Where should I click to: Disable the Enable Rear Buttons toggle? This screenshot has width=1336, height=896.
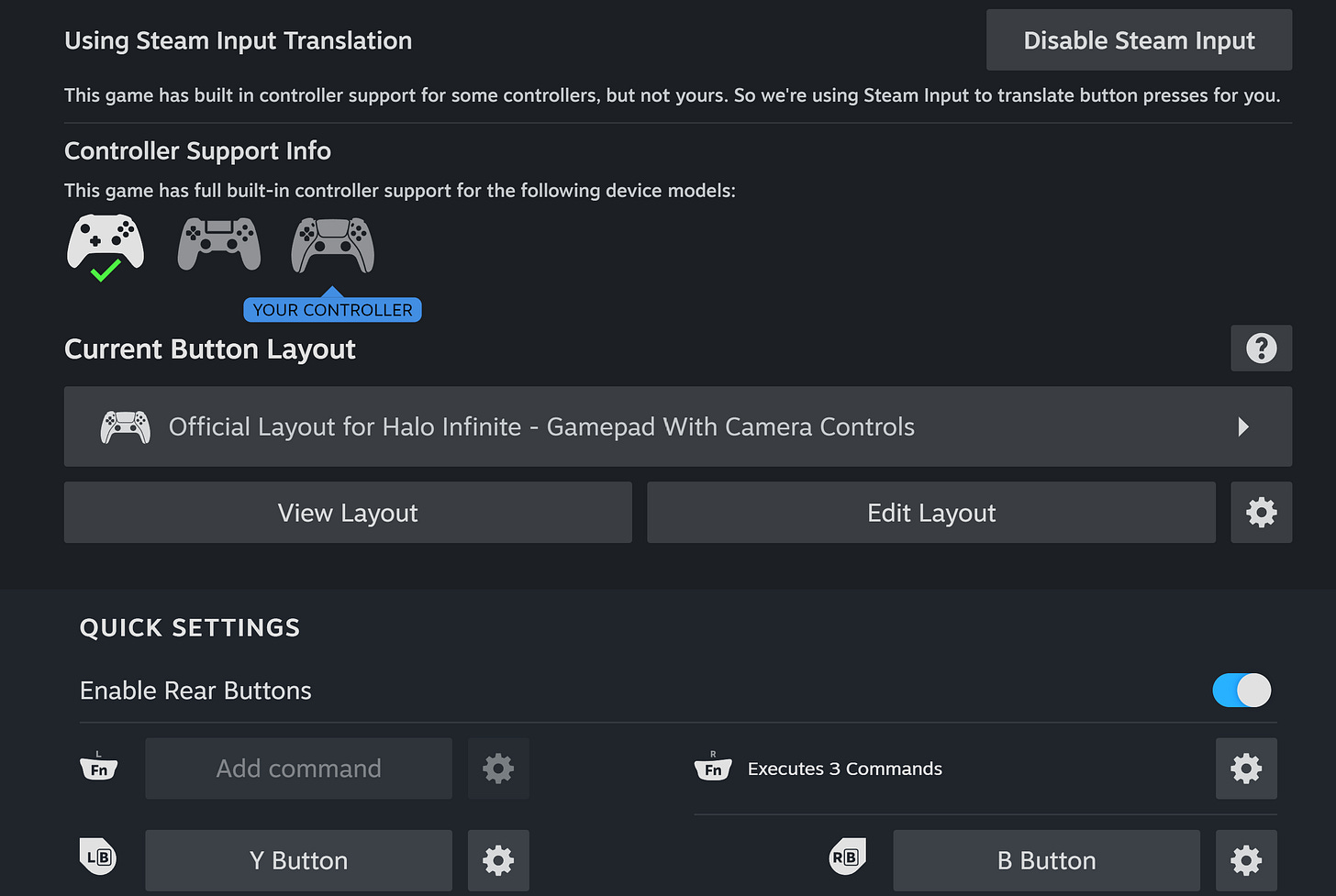[x=1241, y=691]
